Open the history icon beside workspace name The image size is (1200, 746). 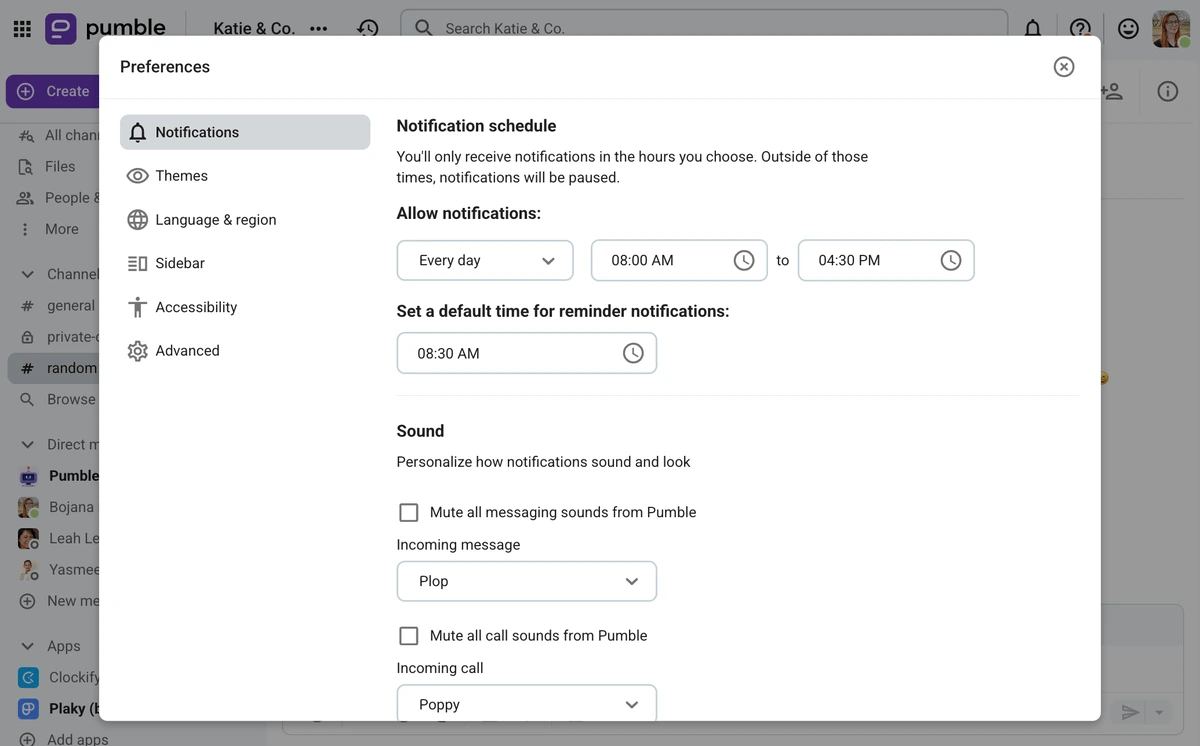point(368,28)
